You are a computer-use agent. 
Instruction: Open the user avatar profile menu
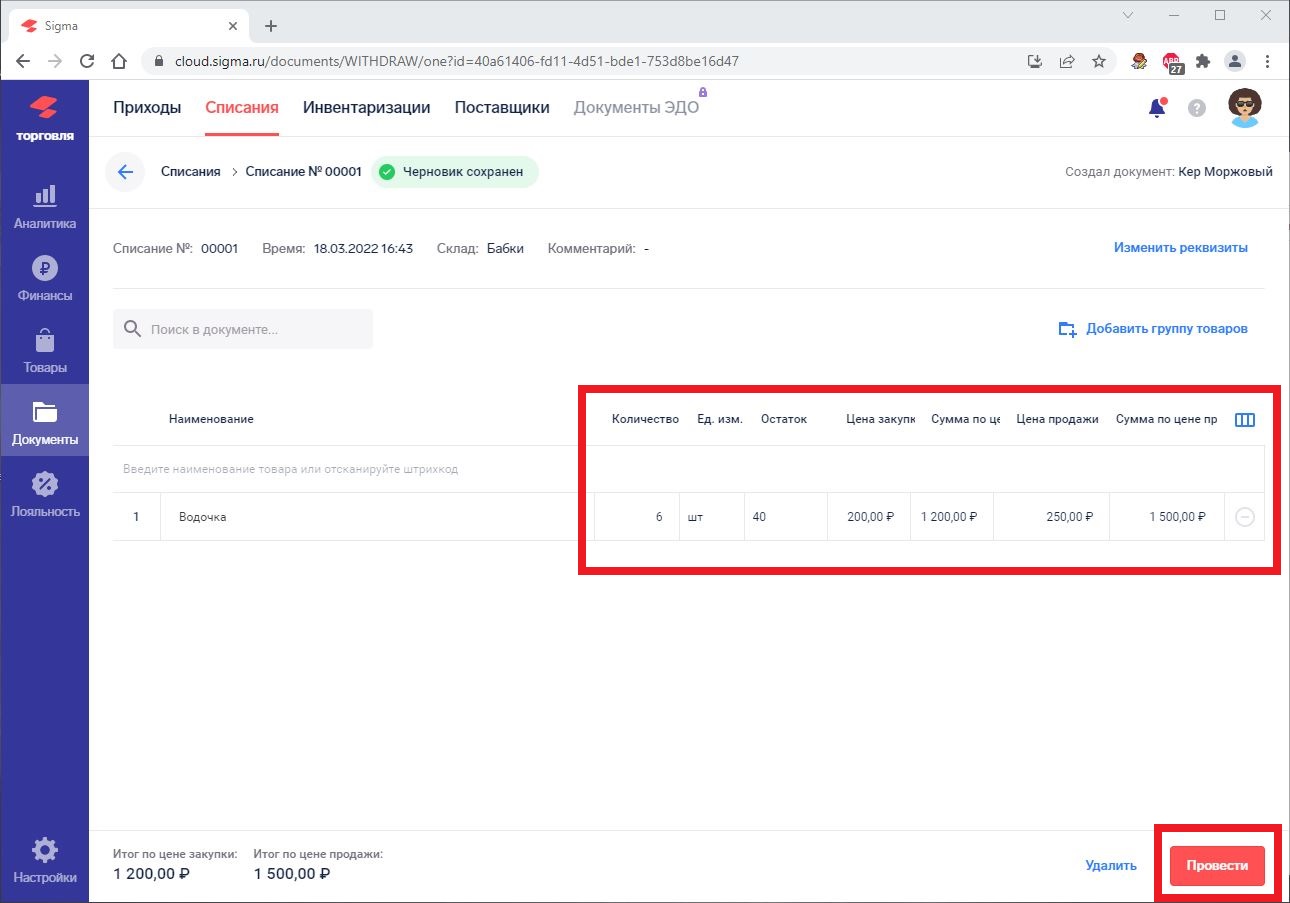click(x=1245, y=108)
